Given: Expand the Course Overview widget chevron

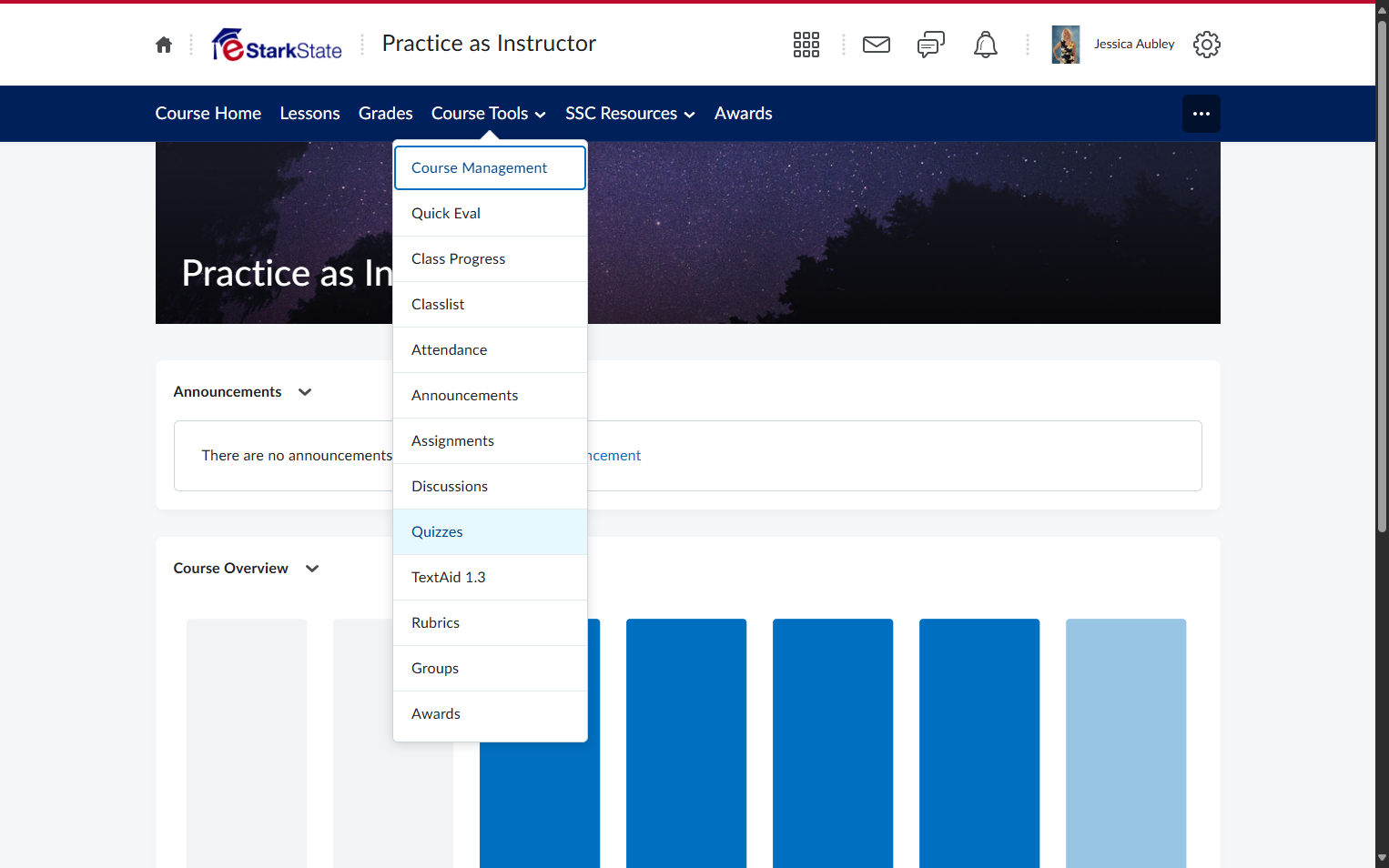Looking at the screenshot, I should [x=312, y=569].
